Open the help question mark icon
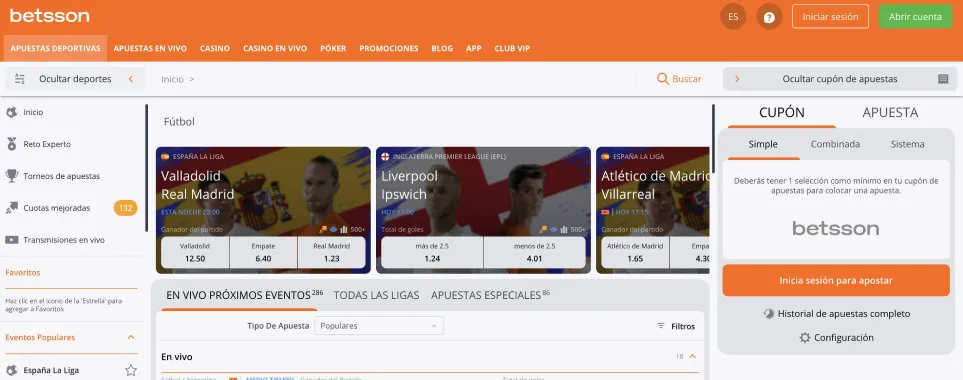The height and width of the screenshot is (380, 963). pyautogui.click(x=769, y=17)
